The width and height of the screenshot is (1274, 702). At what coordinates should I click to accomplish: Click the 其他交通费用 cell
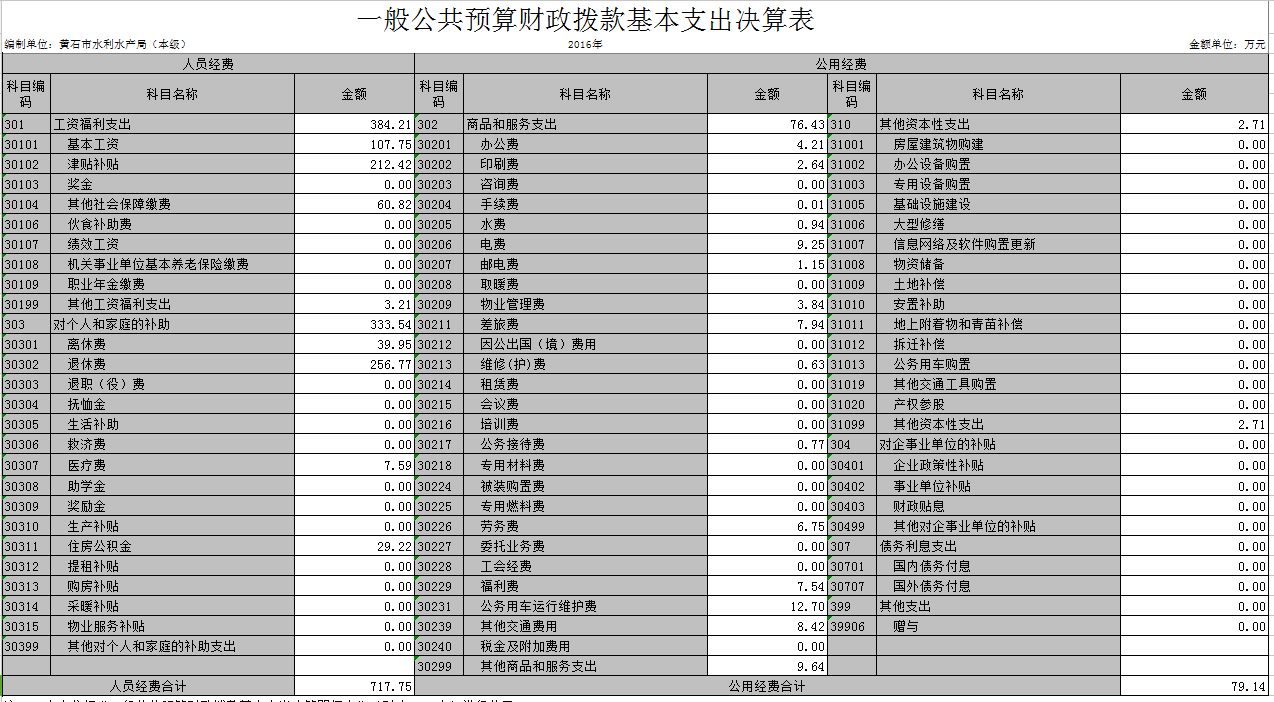click(x=586, y=627)
